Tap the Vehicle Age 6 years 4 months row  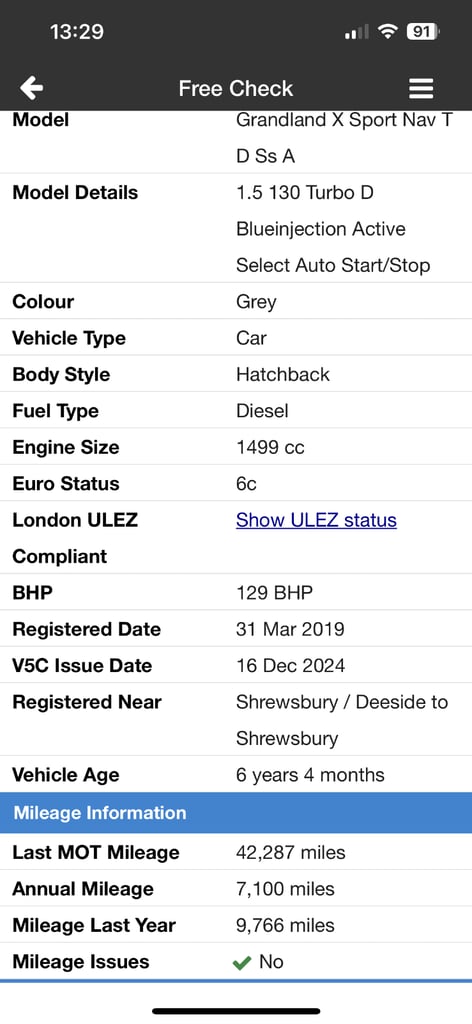point(236,775)
